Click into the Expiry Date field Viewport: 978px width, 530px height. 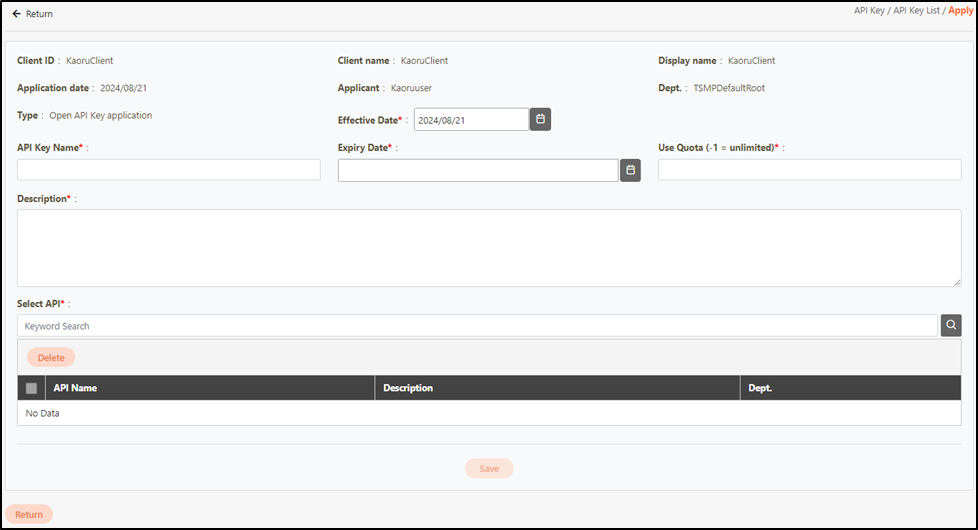pos(477,170)
